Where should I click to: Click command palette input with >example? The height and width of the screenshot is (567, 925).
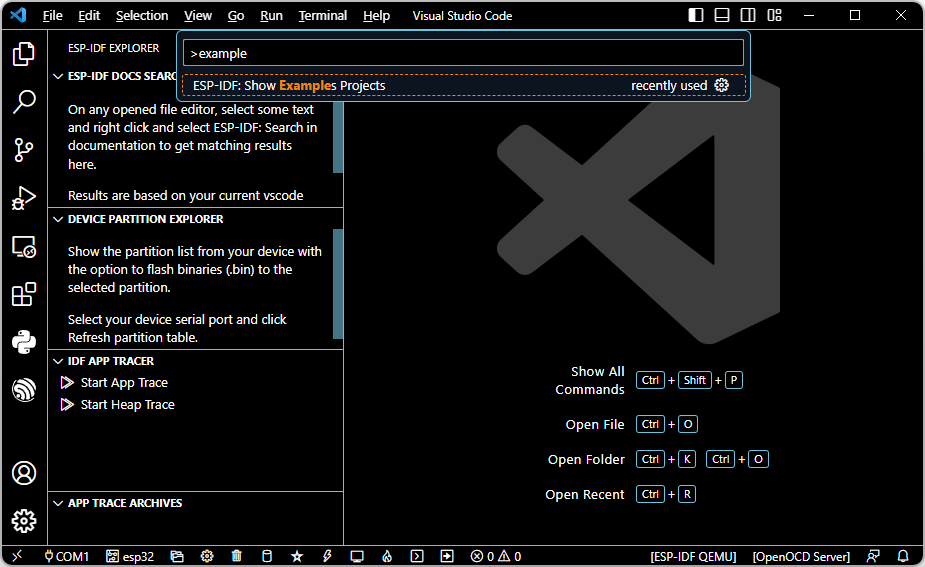point(463,53)
